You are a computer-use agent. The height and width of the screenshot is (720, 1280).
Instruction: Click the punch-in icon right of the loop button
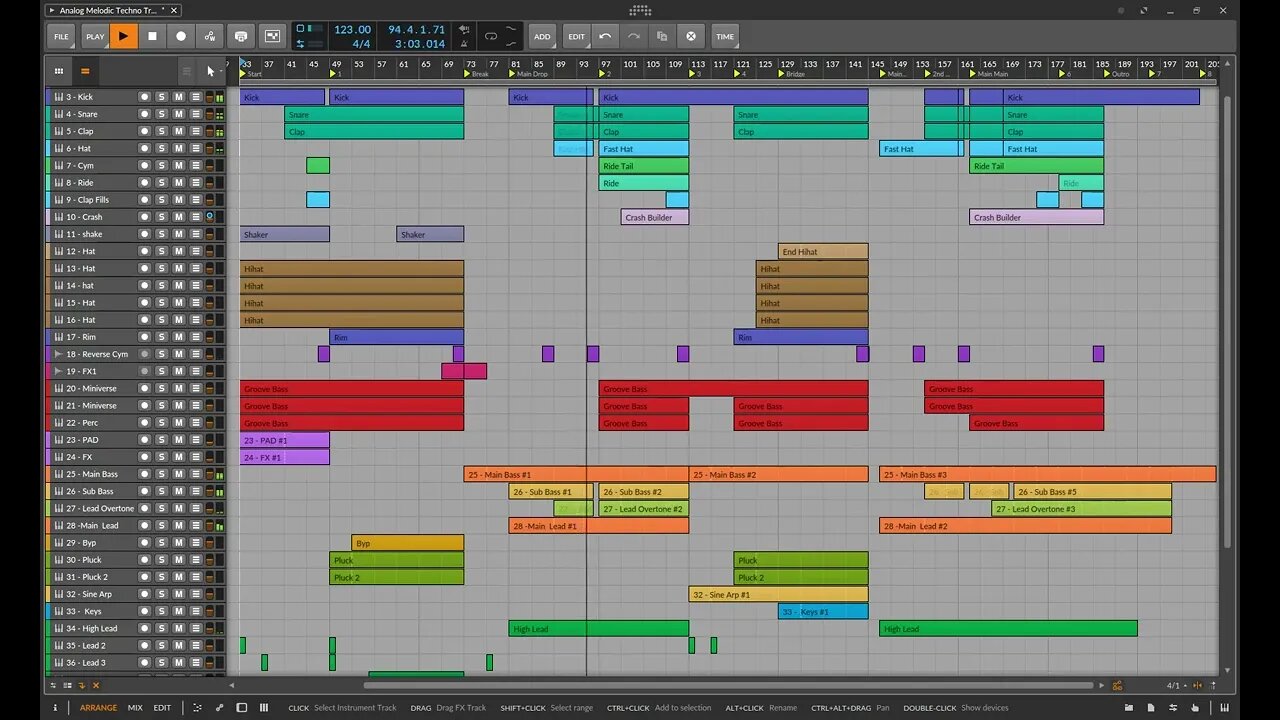pos(512,30)
